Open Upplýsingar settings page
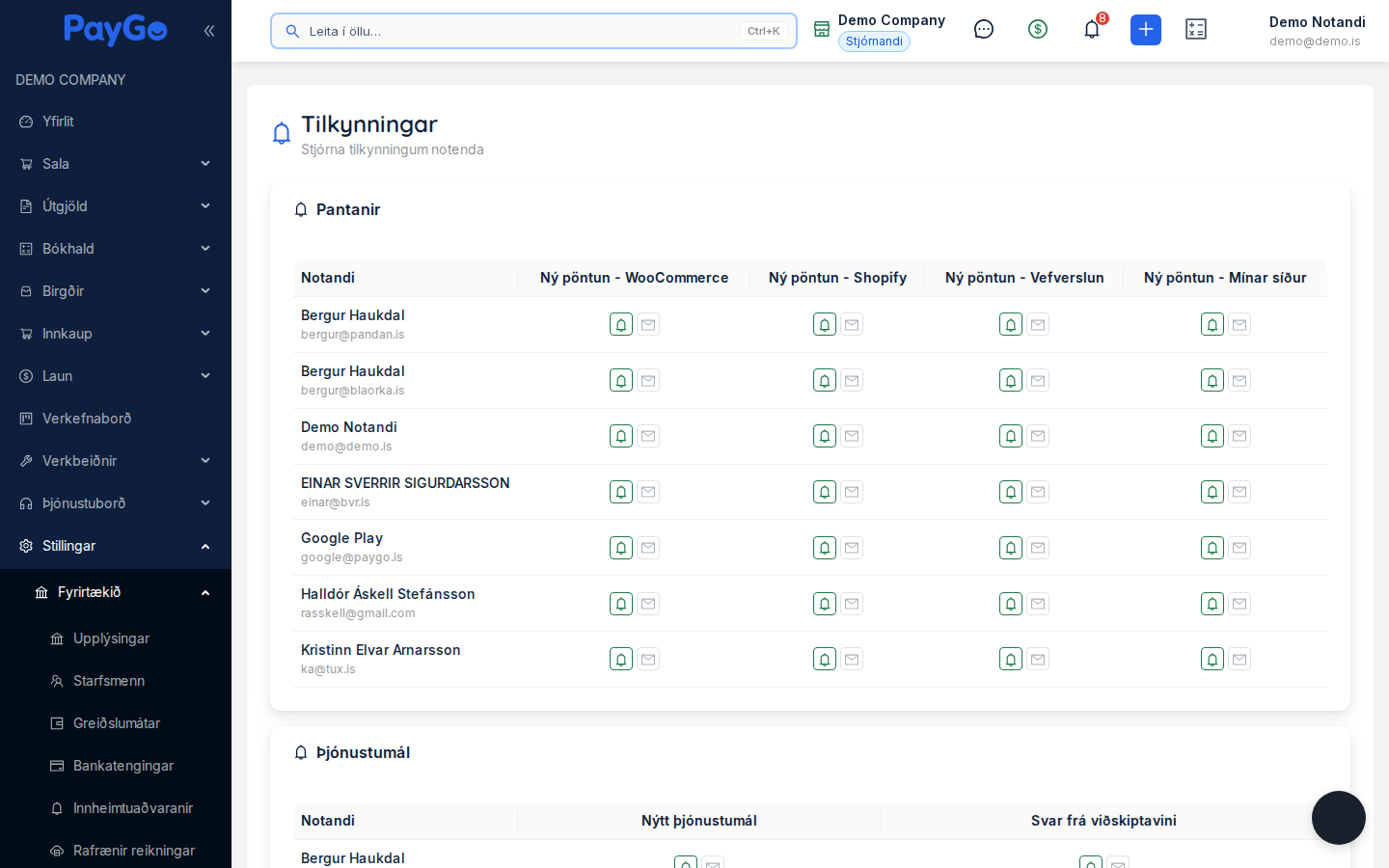Image resolution: width=1389 pixels, height=868 pixels. [116, 638]
